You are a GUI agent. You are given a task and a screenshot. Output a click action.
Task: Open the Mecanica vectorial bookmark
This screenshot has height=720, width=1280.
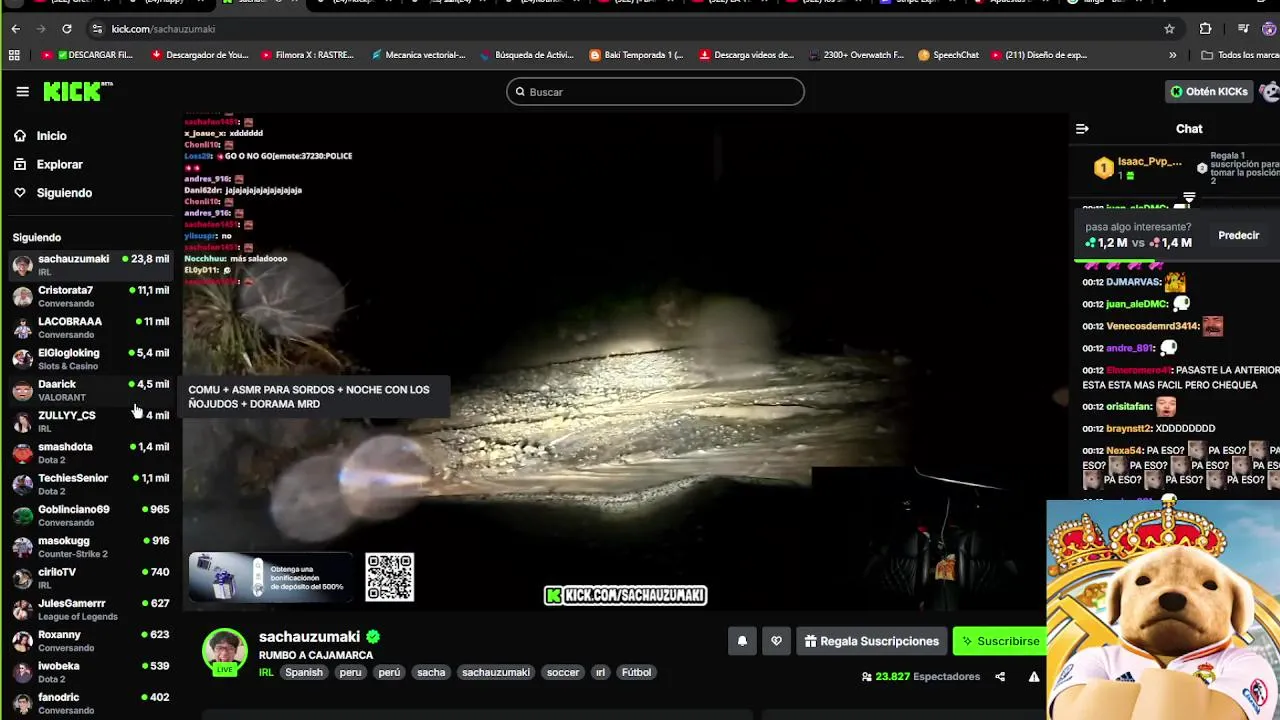click(x=418, y=55)
